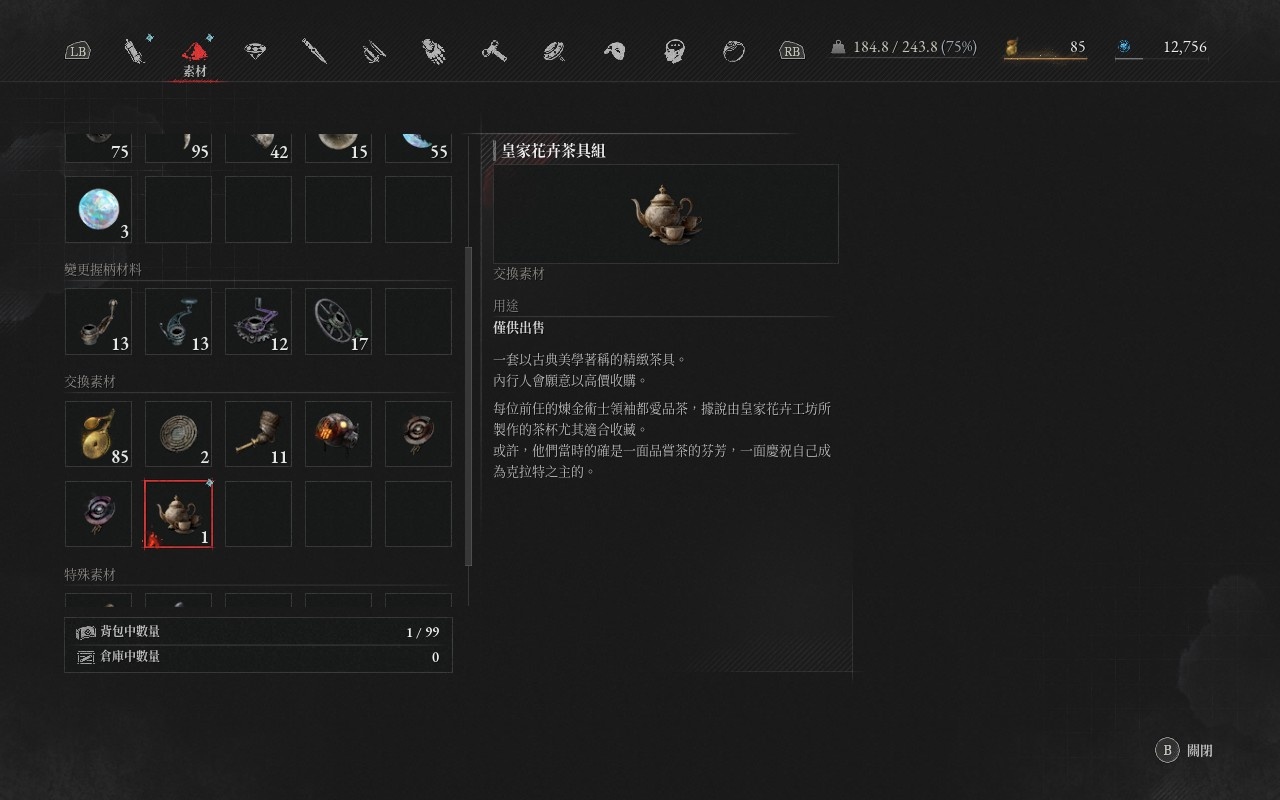Close the menu with B 關閉
The width and height of the screenshot is (1280, 800).
point(1185,750)
